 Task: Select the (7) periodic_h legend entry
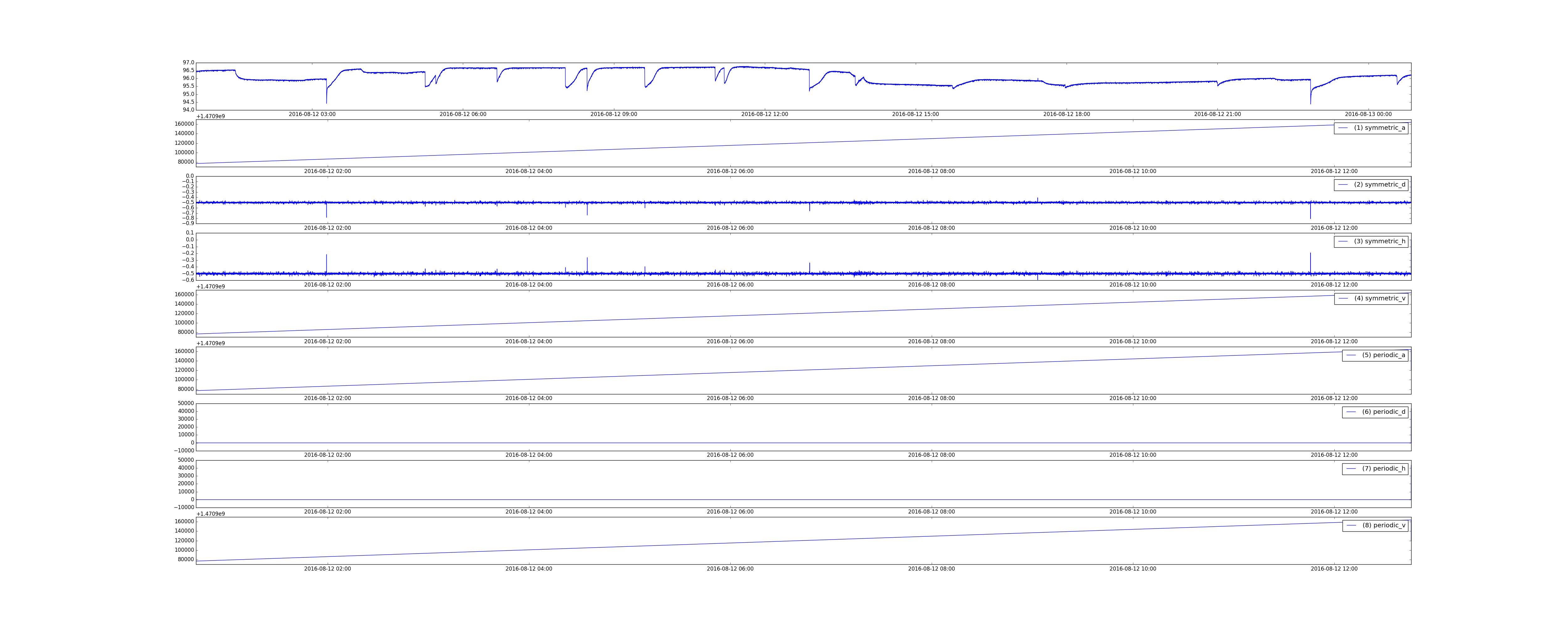1375,469
